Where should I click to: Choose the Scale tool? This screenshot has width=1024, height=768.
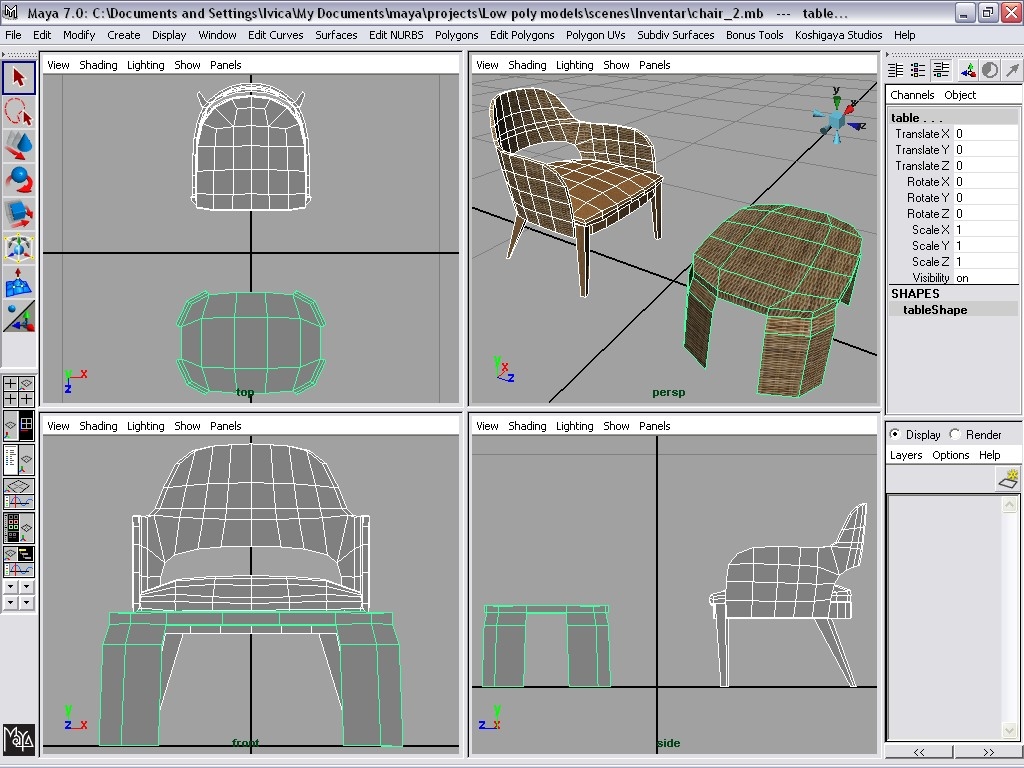tap(17, 212)
